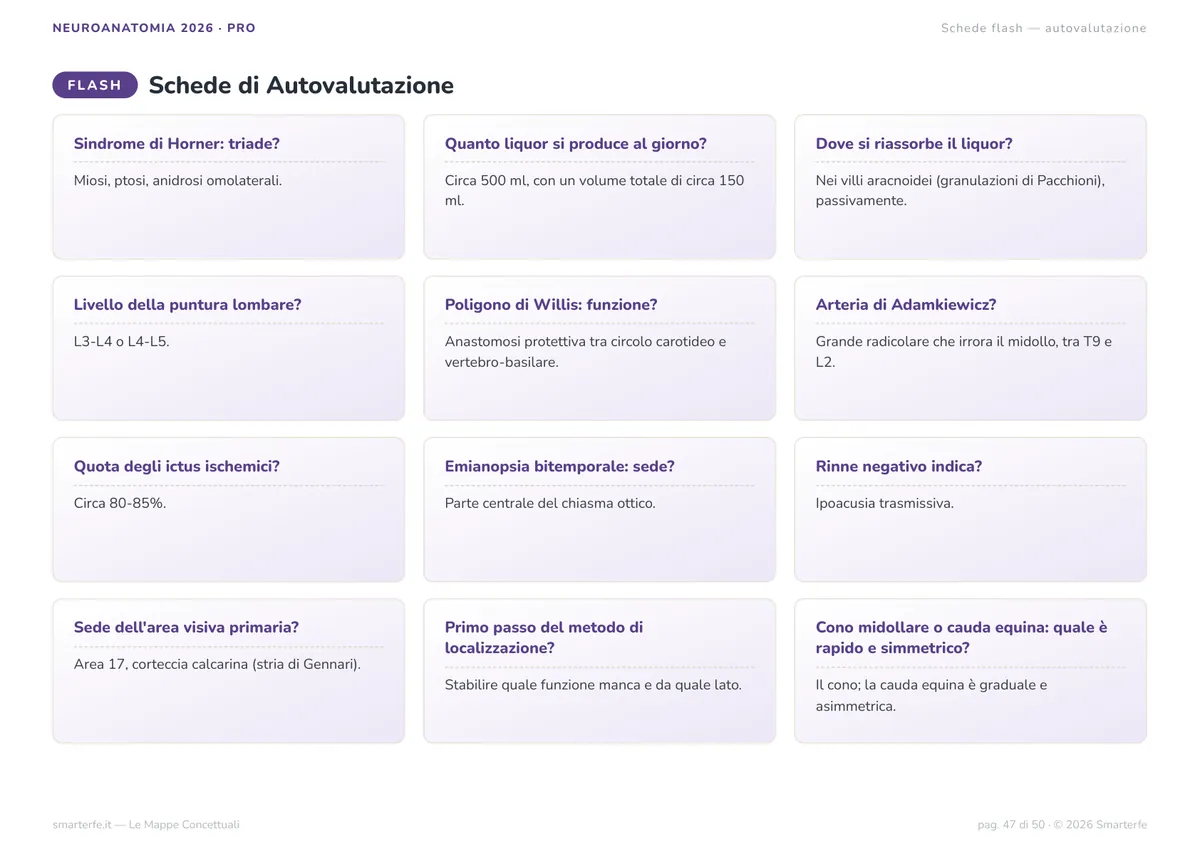The image size is (1200, 849).
Task: Click the question 'Rinne negativo indica?'
Action: [x=899, y=467]
